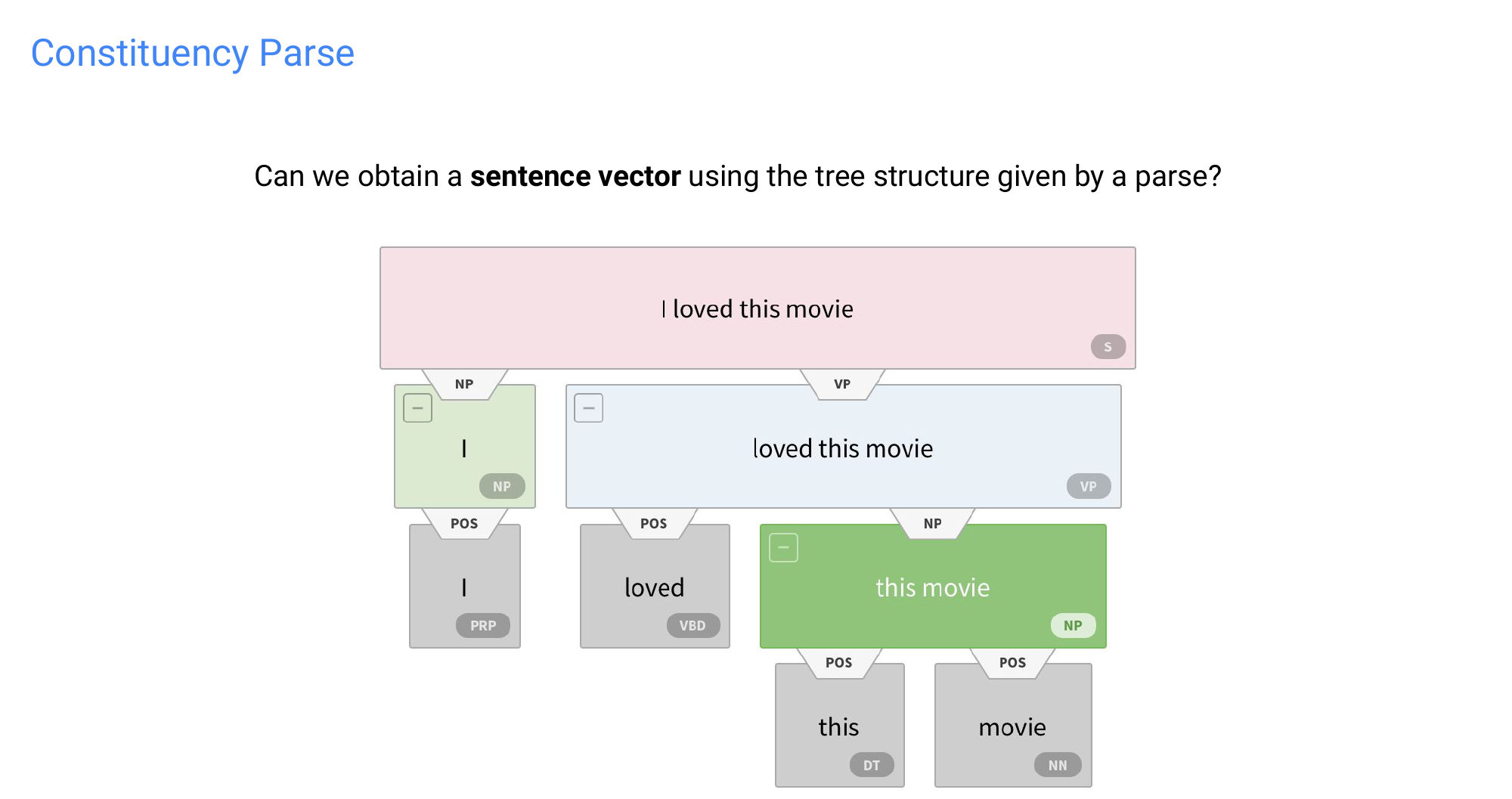Select the 'loved' word leaf node
This screenshot has height=799, width=1512.
(654, 587)
